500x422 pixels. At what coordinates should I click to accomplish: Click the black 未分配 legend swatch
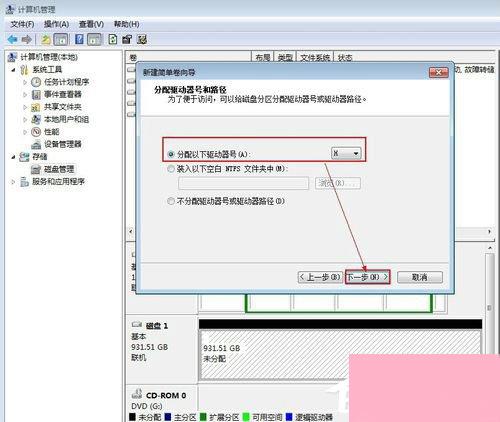pyautogui.click(x=132, y=417)
